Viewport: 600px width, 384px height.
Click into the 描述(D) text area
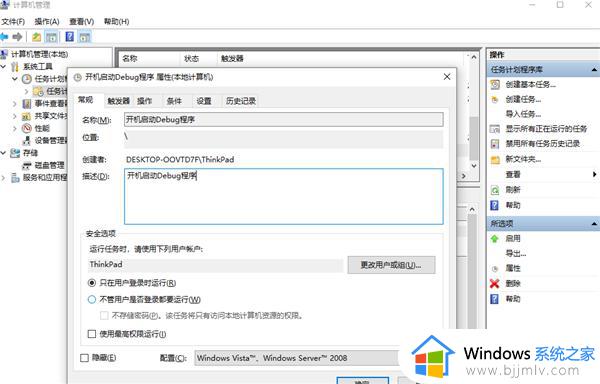point(284,196)
